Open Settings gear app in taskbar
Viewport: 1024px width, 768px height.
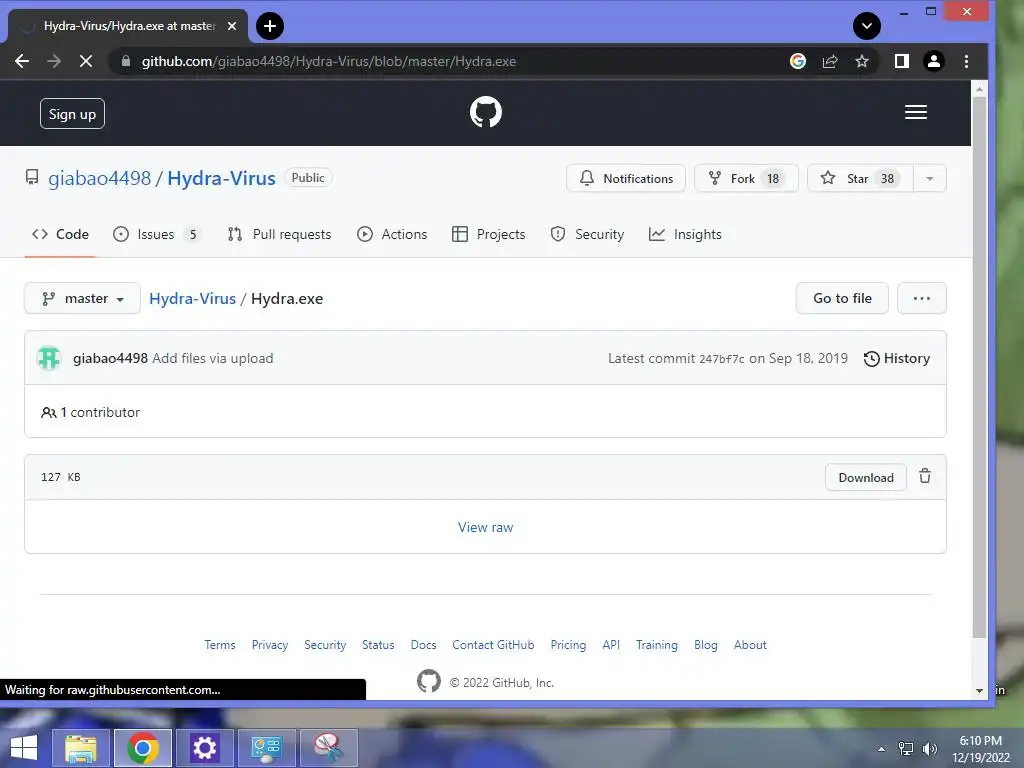click(x=204, y=748)
